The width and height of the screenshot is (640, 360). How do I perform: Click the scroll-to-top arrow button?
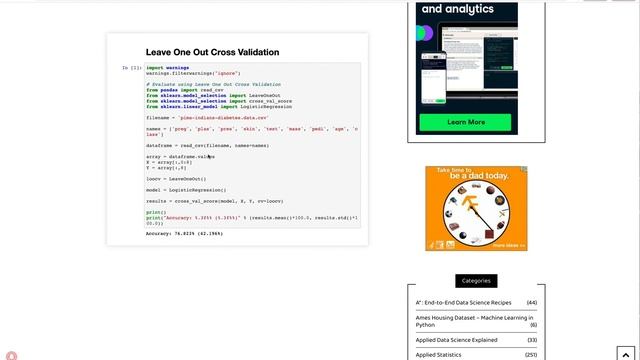point(626,354)
